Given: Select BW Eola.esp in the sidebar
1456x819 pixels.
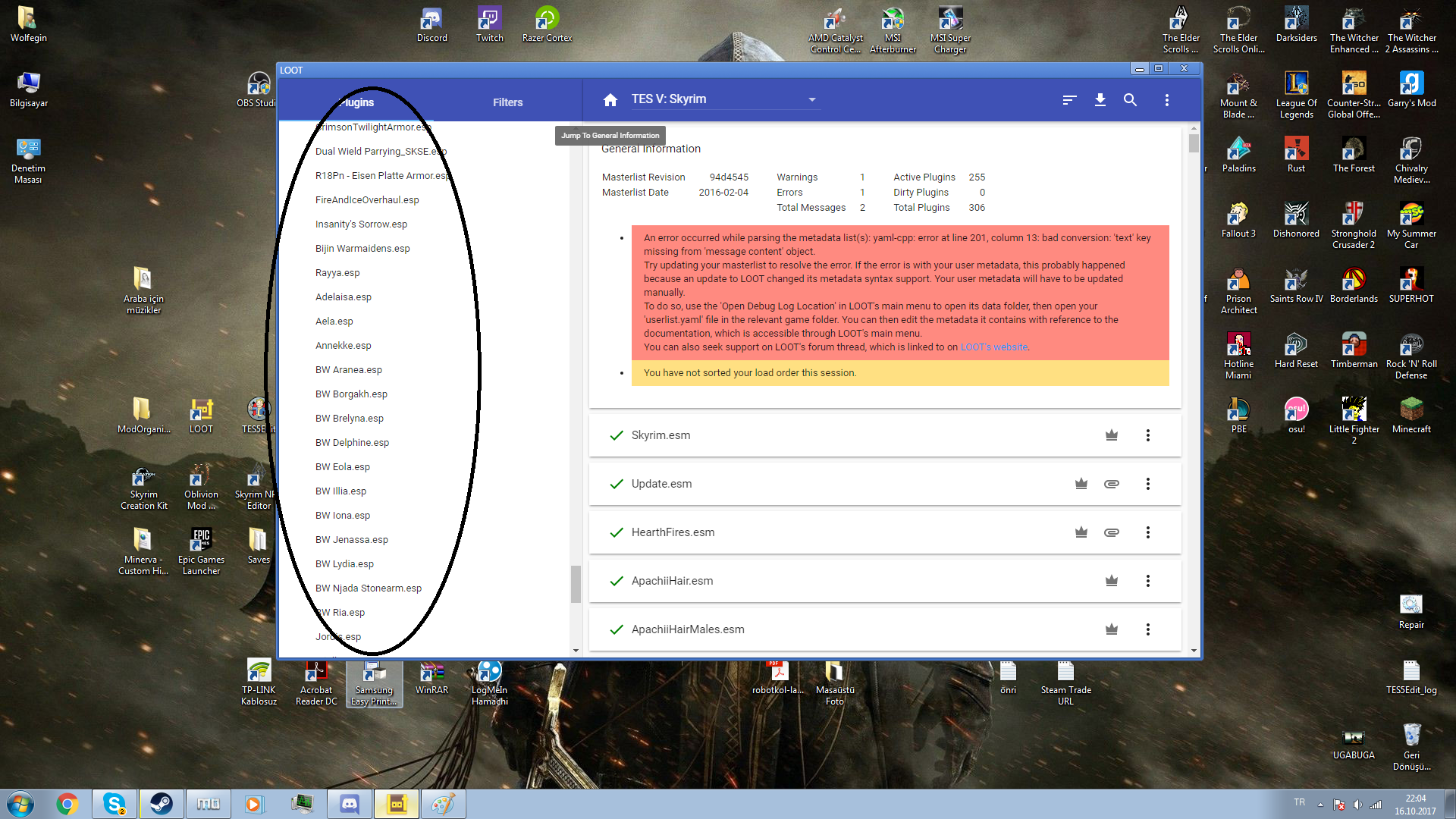Looking at the screenshot, I should [x=343, y=467].
